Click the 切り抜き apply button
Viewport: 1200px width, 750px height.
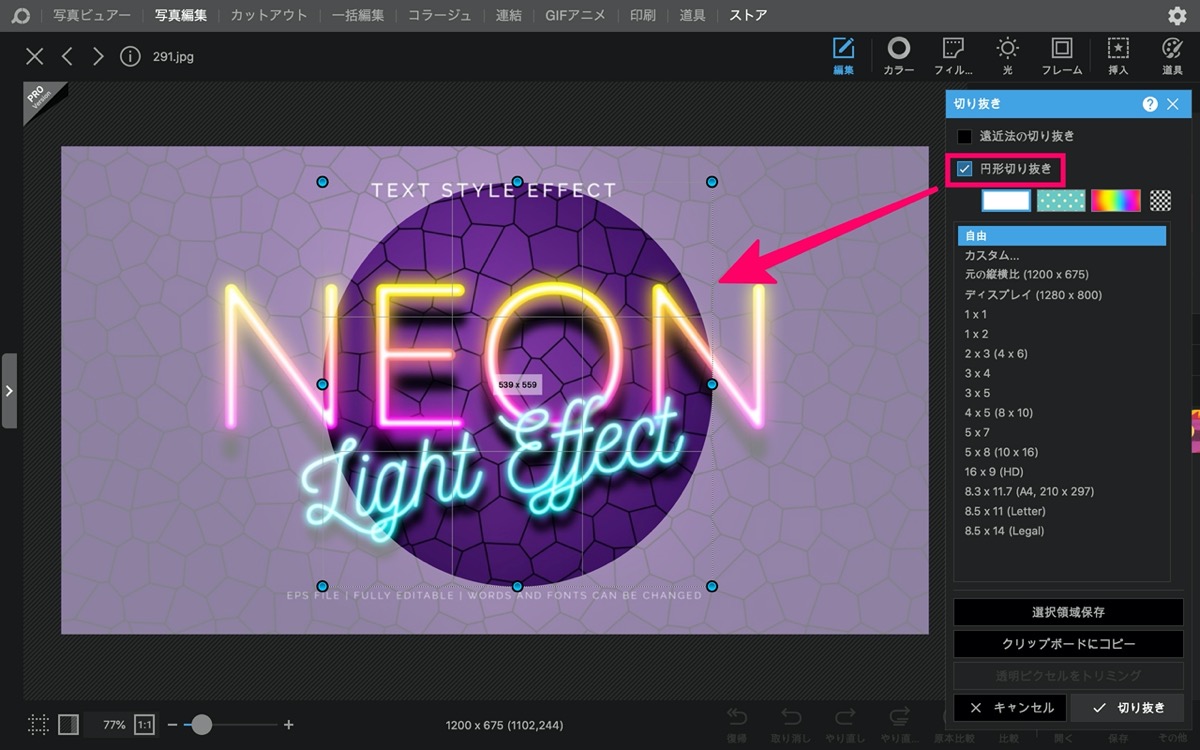tap(1128, 708)
